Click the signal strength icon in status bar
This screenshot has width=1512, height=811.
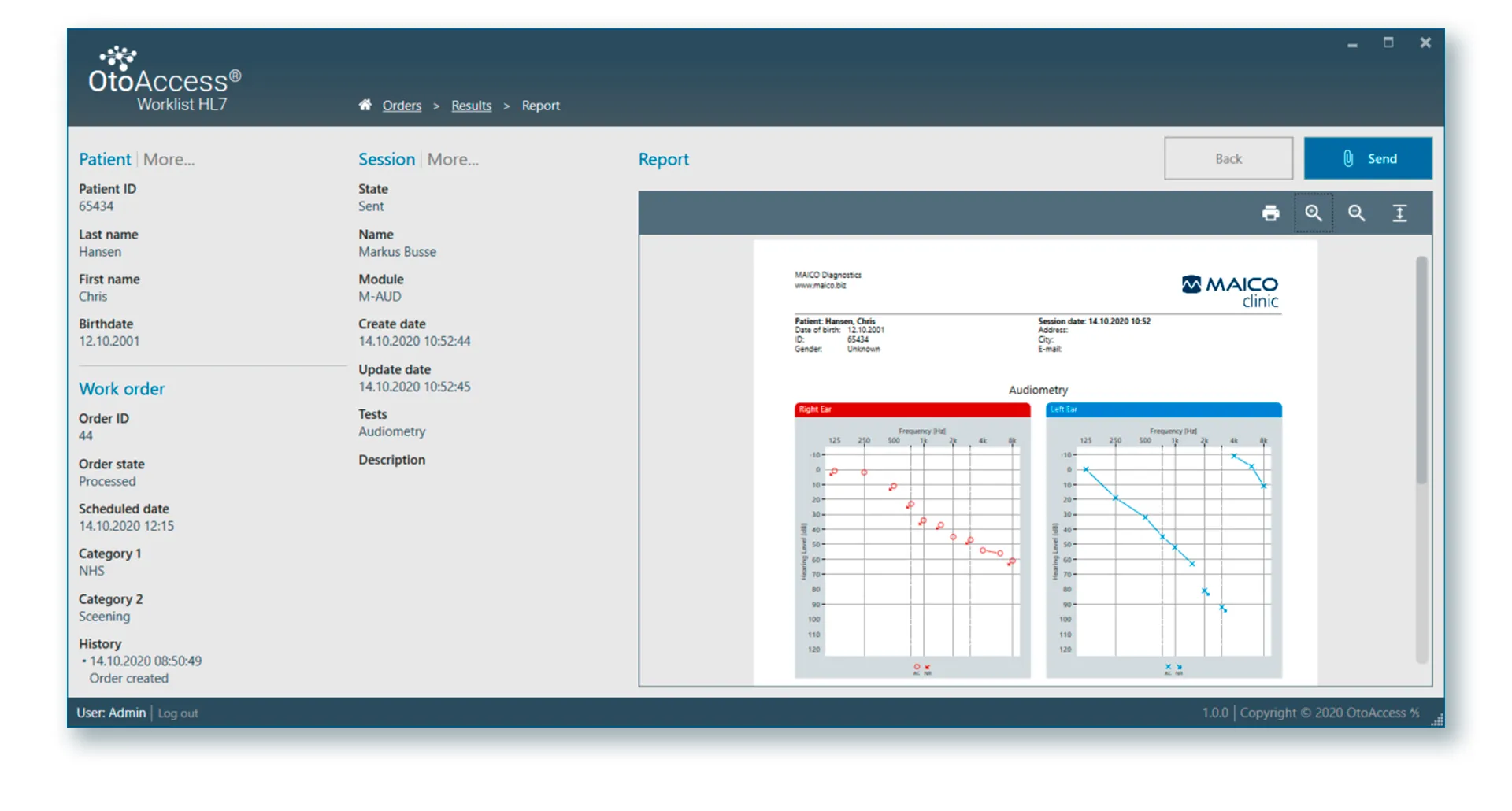pos(1438,719)
